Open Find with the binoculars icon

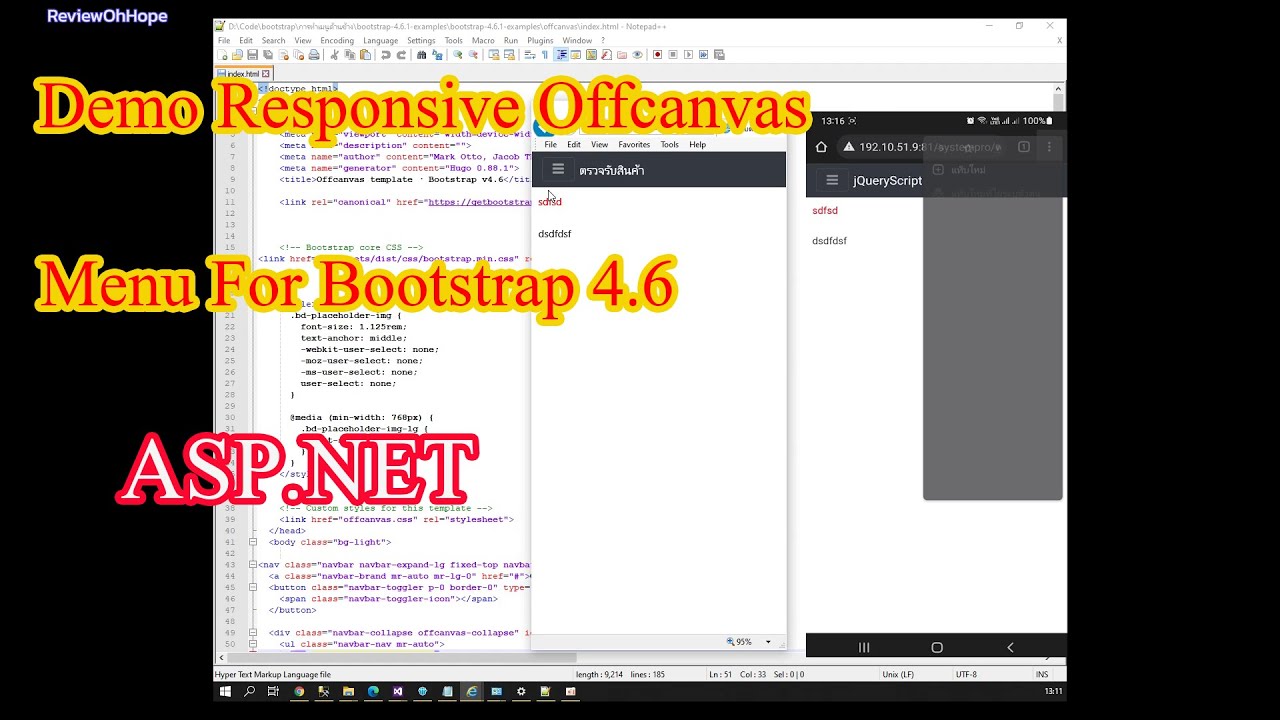click(x=422, y=54)
